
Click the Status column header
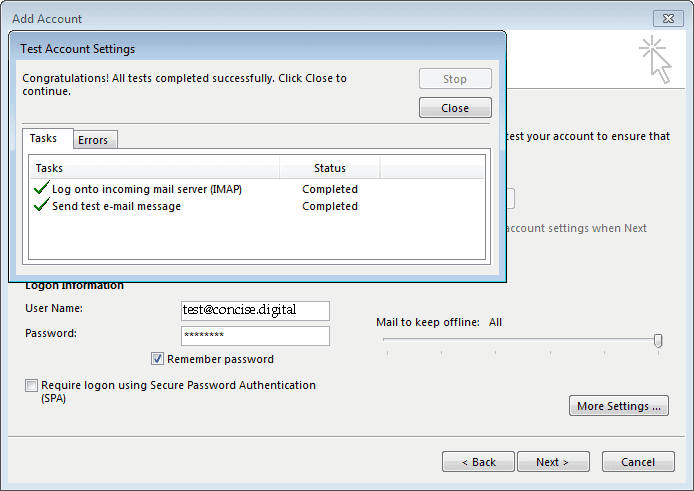point(330,168)
